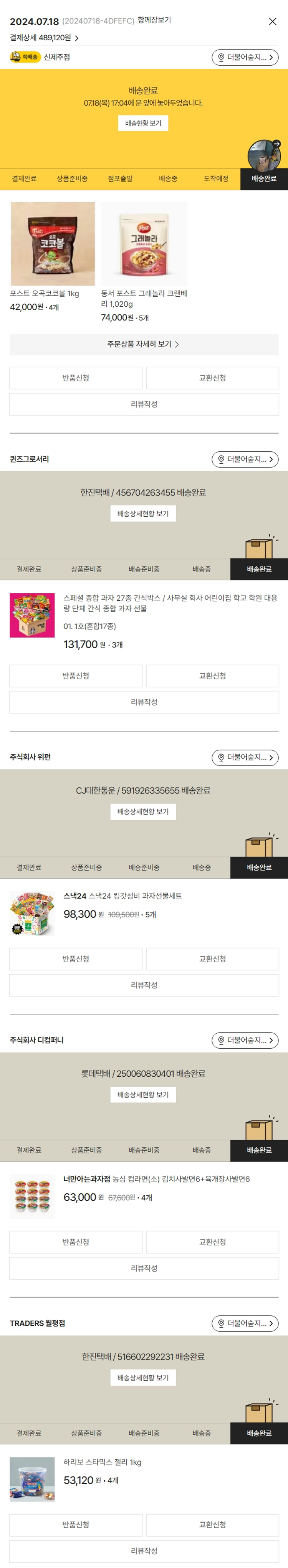Open address dropdown beside TRADERS 월평점
The height and width of the screenshot is (1568, 288).
(245, 1323)
